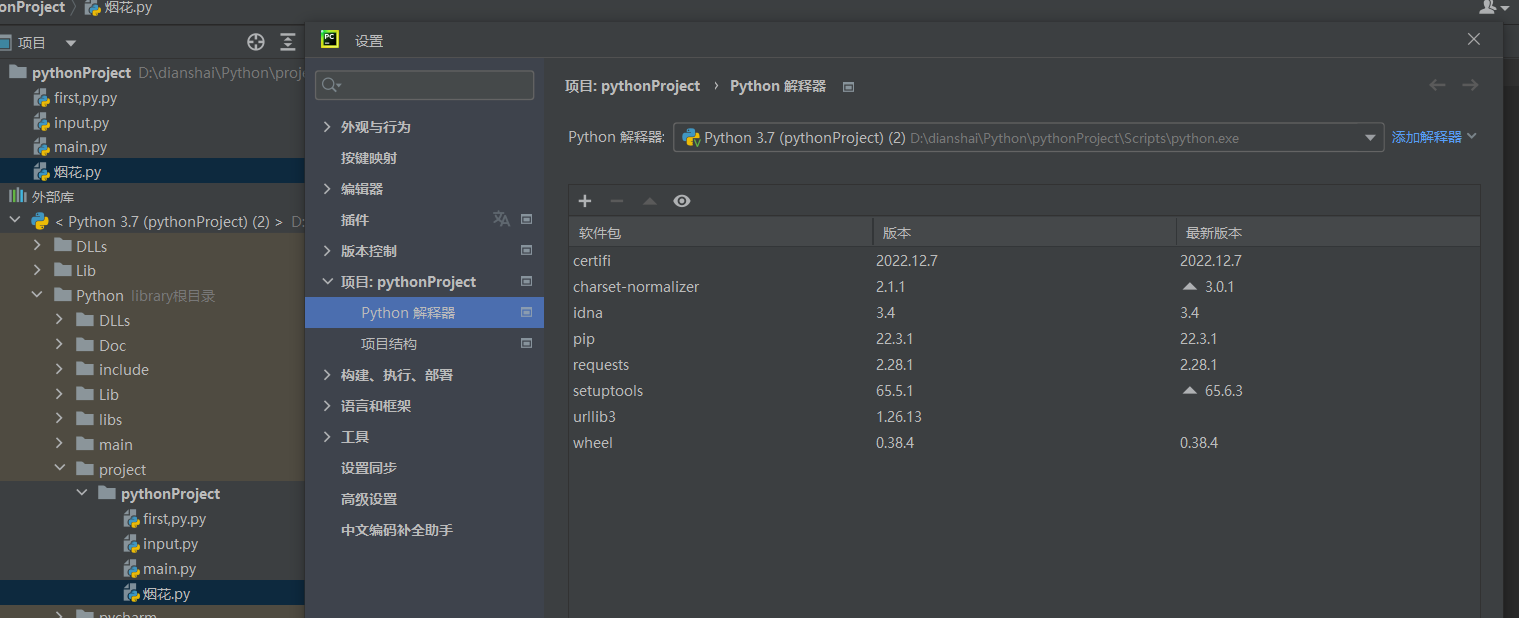Screen dimensions: 1519x618
Task: Click the 版本 column header
Action: [1024, 233]
